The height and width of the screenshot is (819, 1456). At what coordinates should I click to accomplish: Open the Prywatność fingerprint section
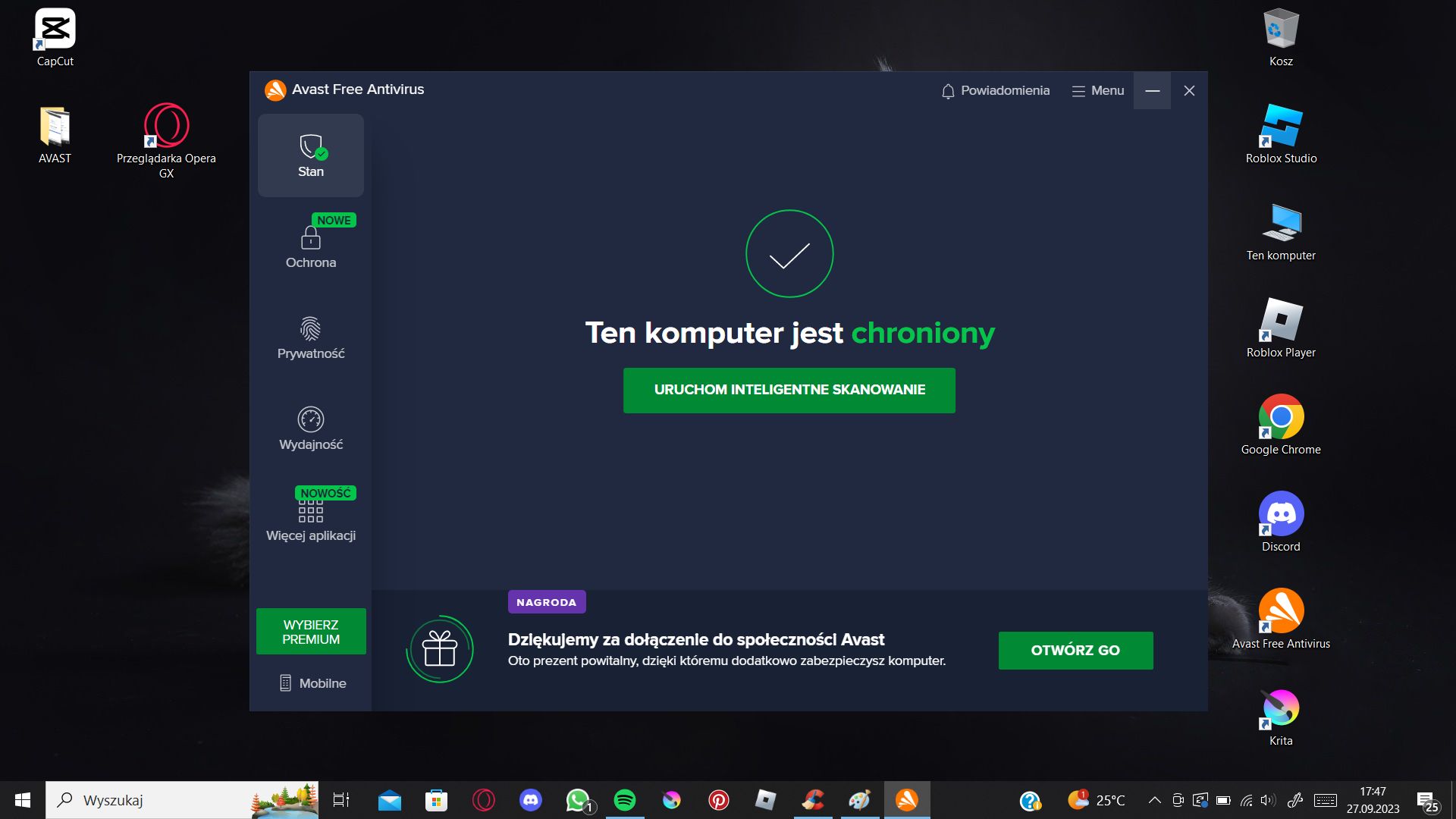[x=310, y=337]
